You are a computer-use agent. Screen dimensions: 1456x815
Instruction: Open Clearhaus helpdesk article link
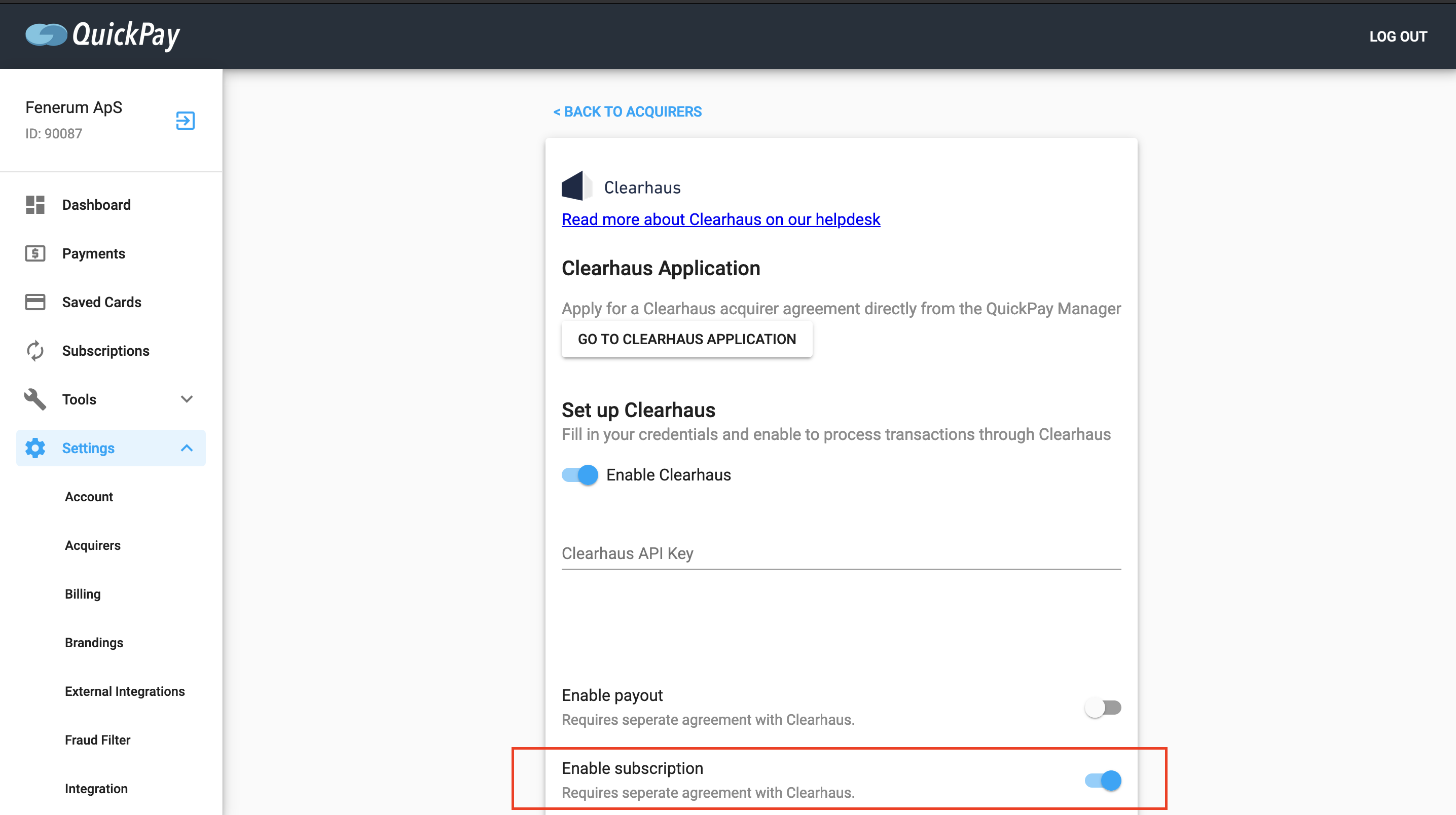[721, 219]
